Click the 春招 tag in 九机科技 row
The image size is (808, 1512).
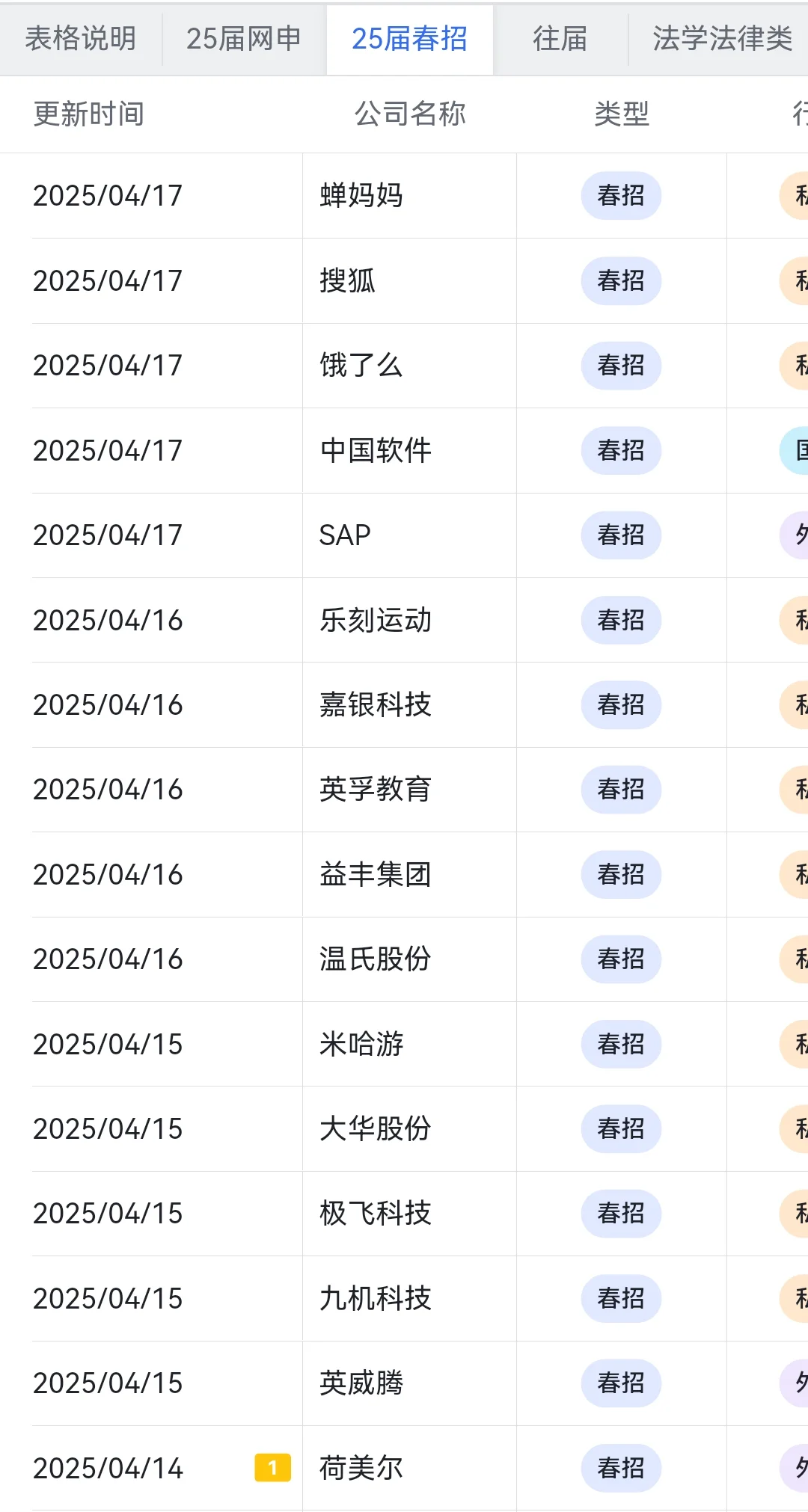[x=621, y=1298]
